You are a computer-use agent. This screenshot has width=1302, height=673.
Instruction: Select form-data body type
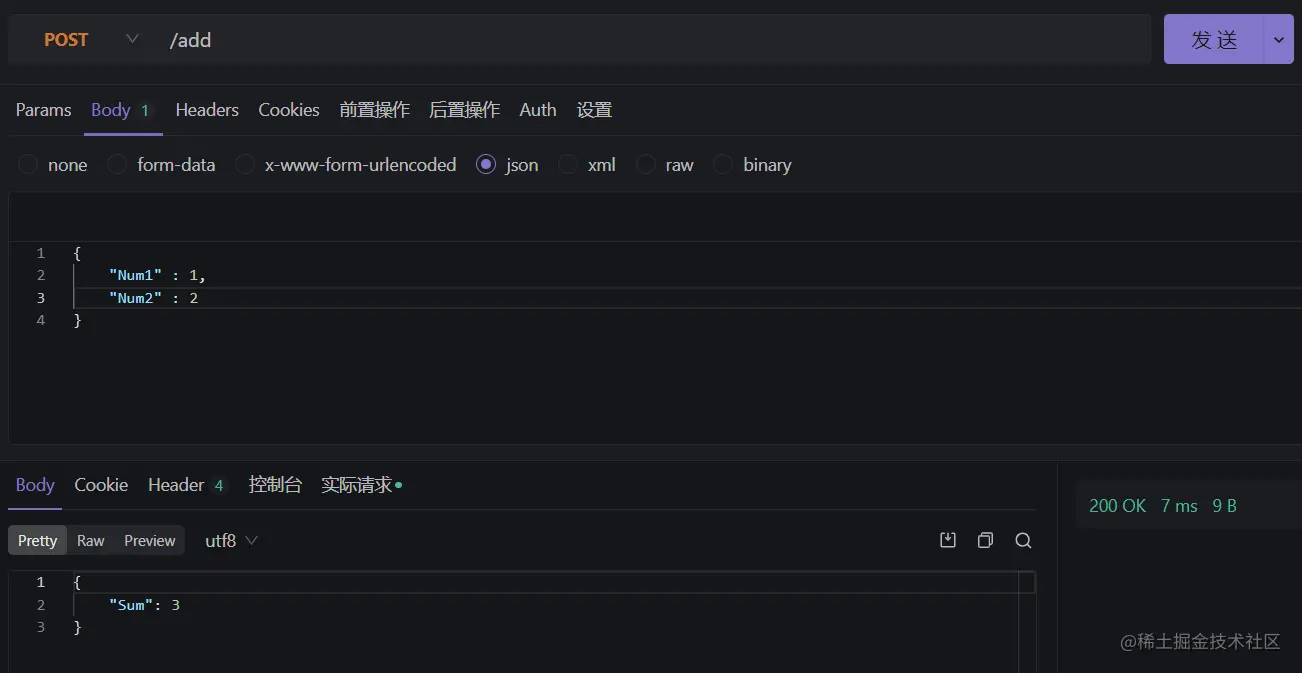pos(161,165)
